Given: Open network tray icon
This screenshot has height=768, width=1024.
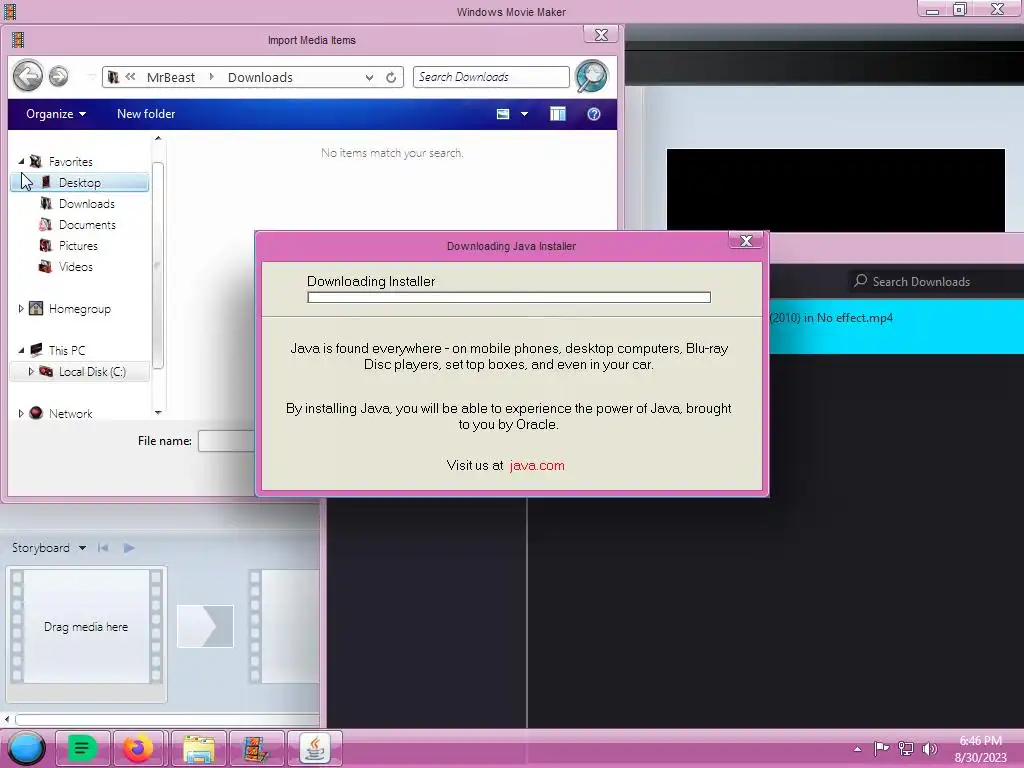Looking at the screenshot, I should [x=906, y=748].
